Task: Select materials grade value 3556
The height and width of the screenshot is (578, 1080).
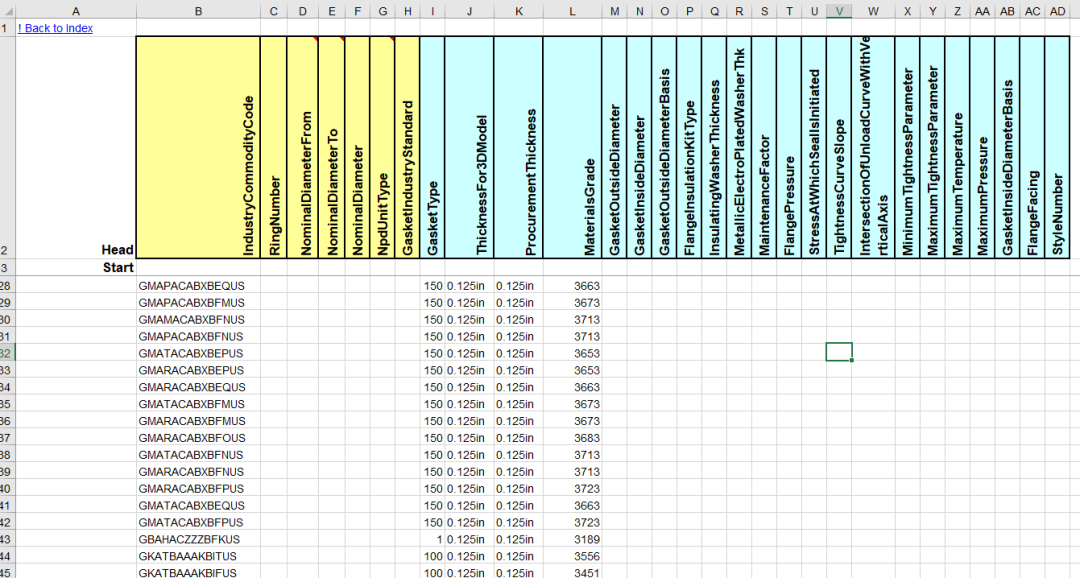Action: [572, 556]
